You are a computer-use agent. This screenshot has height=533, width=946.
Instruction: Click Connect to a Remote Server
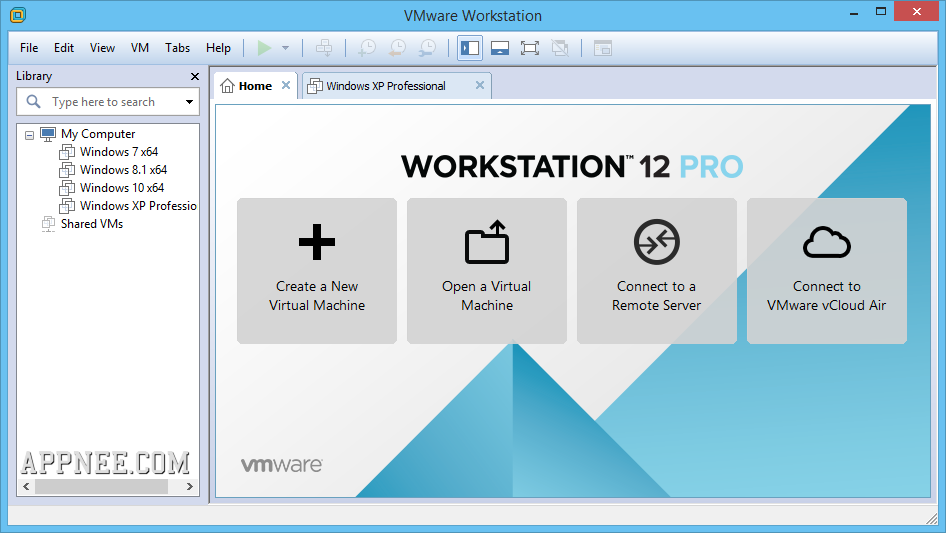tap(656, 271)
